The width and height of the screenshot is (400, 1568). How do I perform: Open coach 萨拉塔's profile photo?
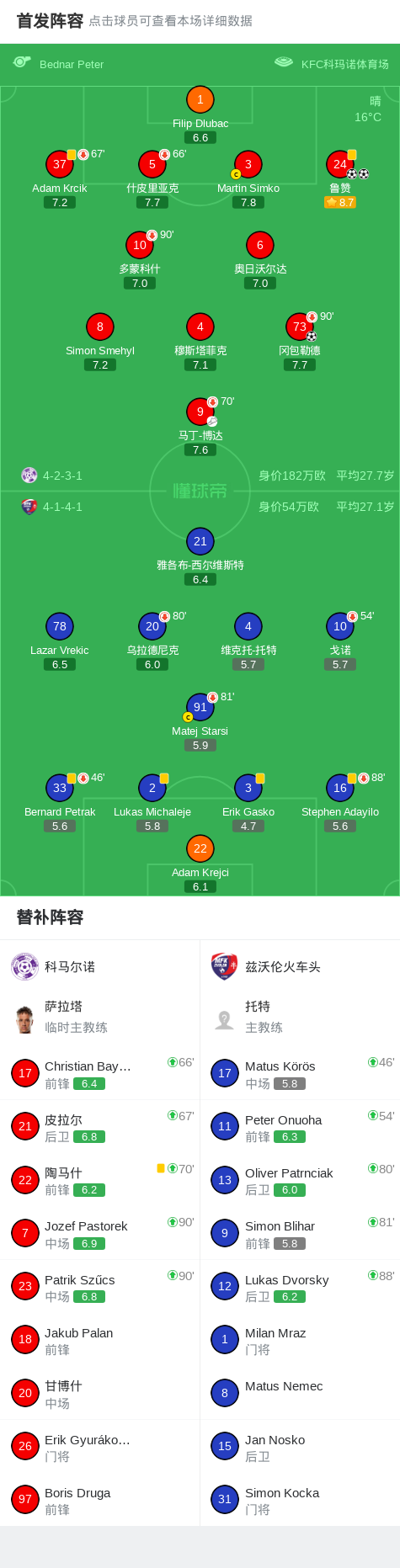(x=24, y=1019)
